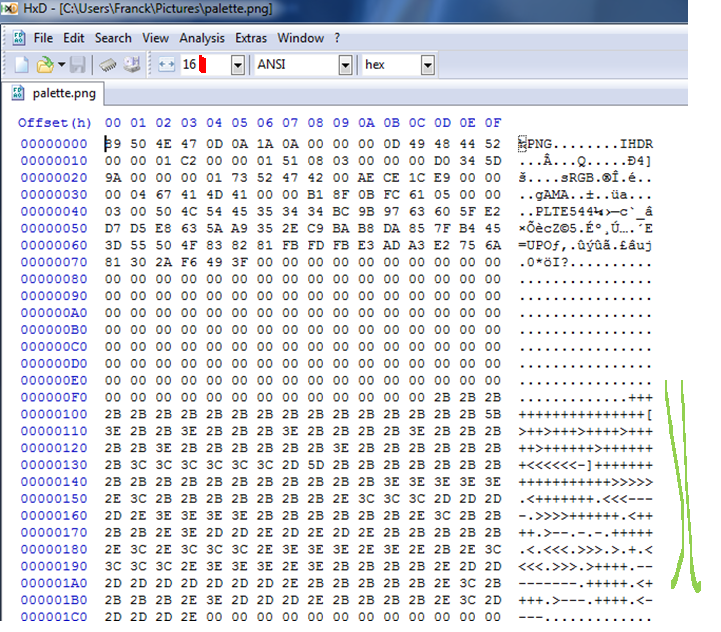Click the Save disk icon
Viewport: 721px width, 632px height.
(78, 65)
